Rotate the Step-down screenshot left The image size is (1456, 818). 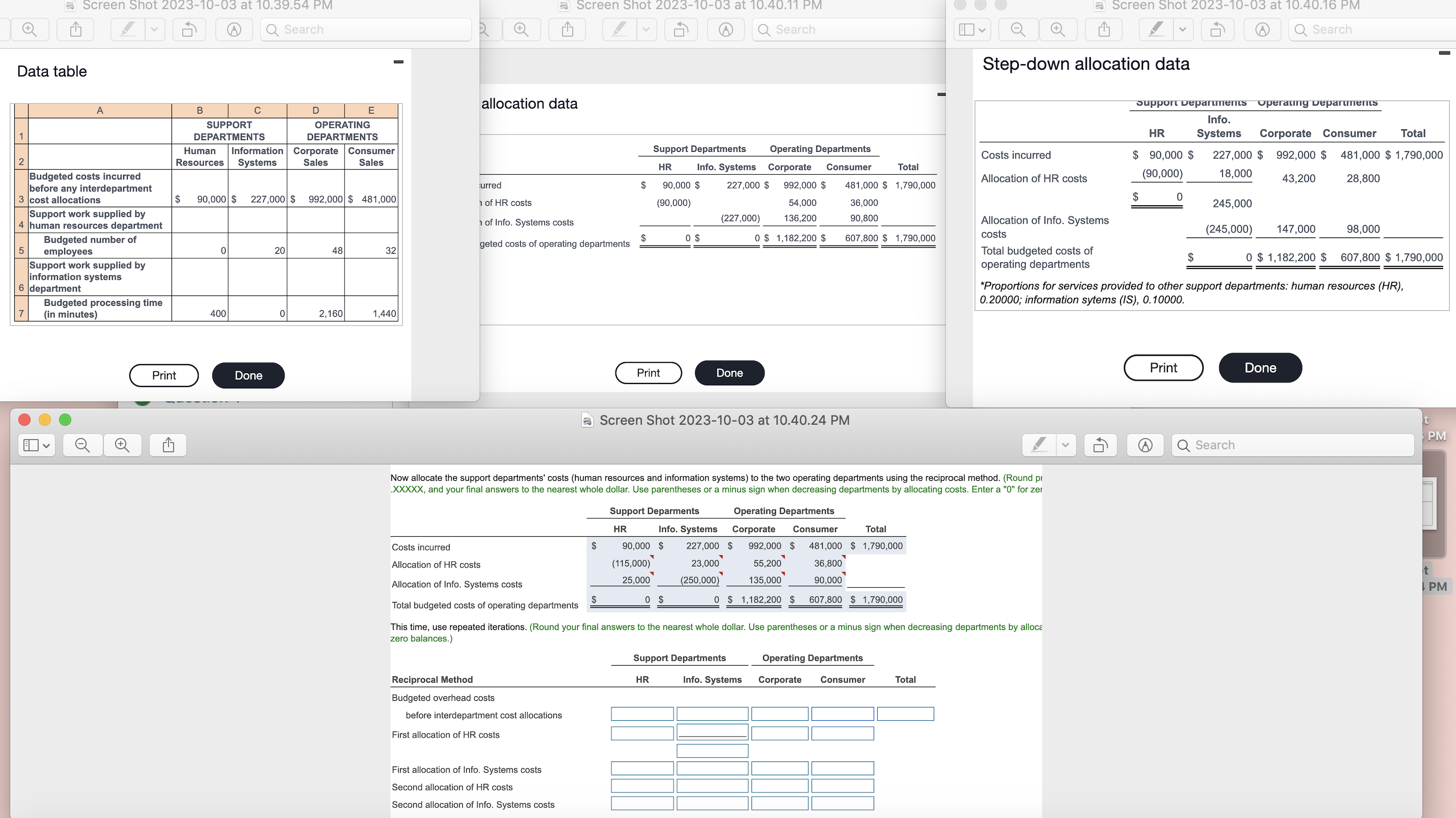(1217, 30)
